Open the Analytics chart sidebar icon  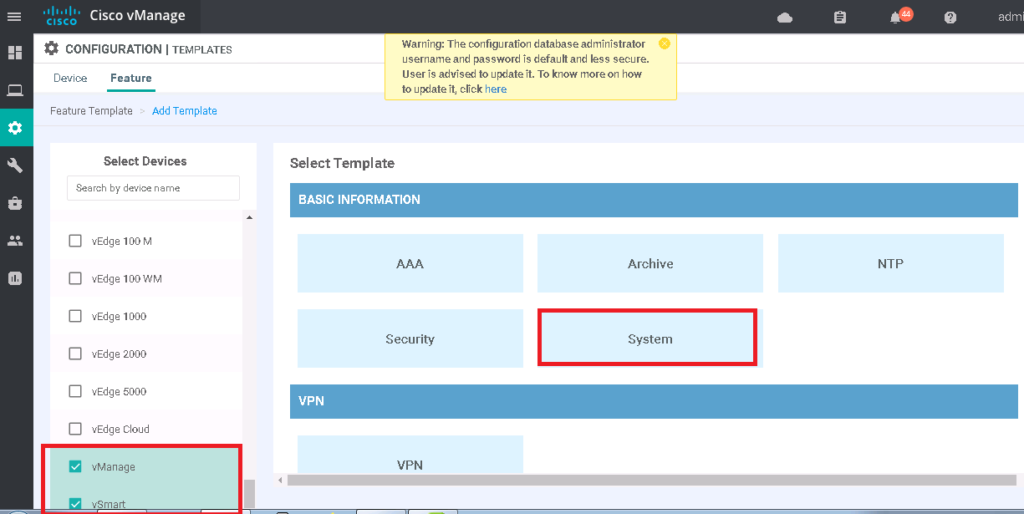click(x=15, y=278)
